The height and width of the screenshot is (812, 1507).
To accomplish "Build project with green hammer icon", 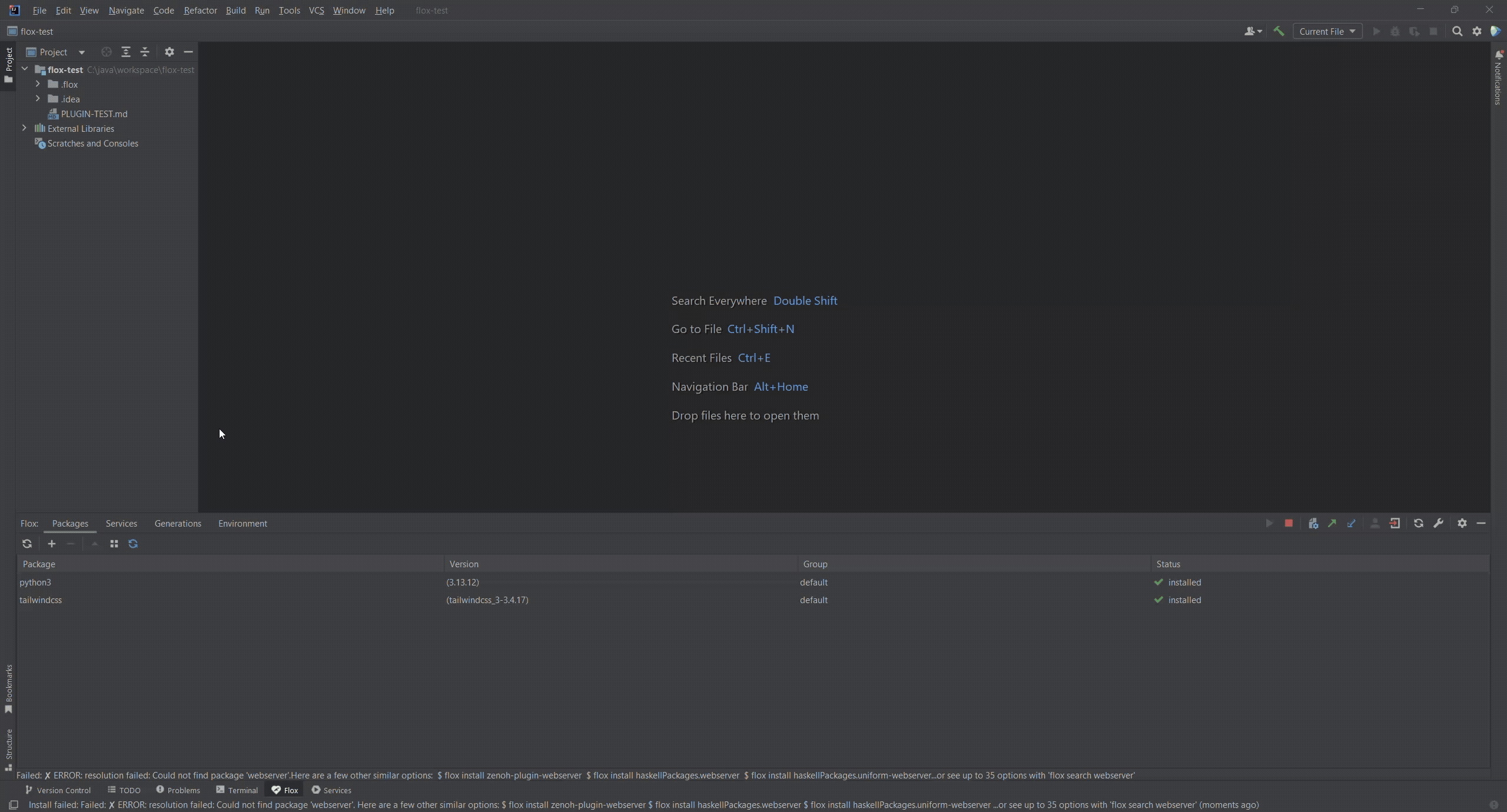I will [1279, 31].
